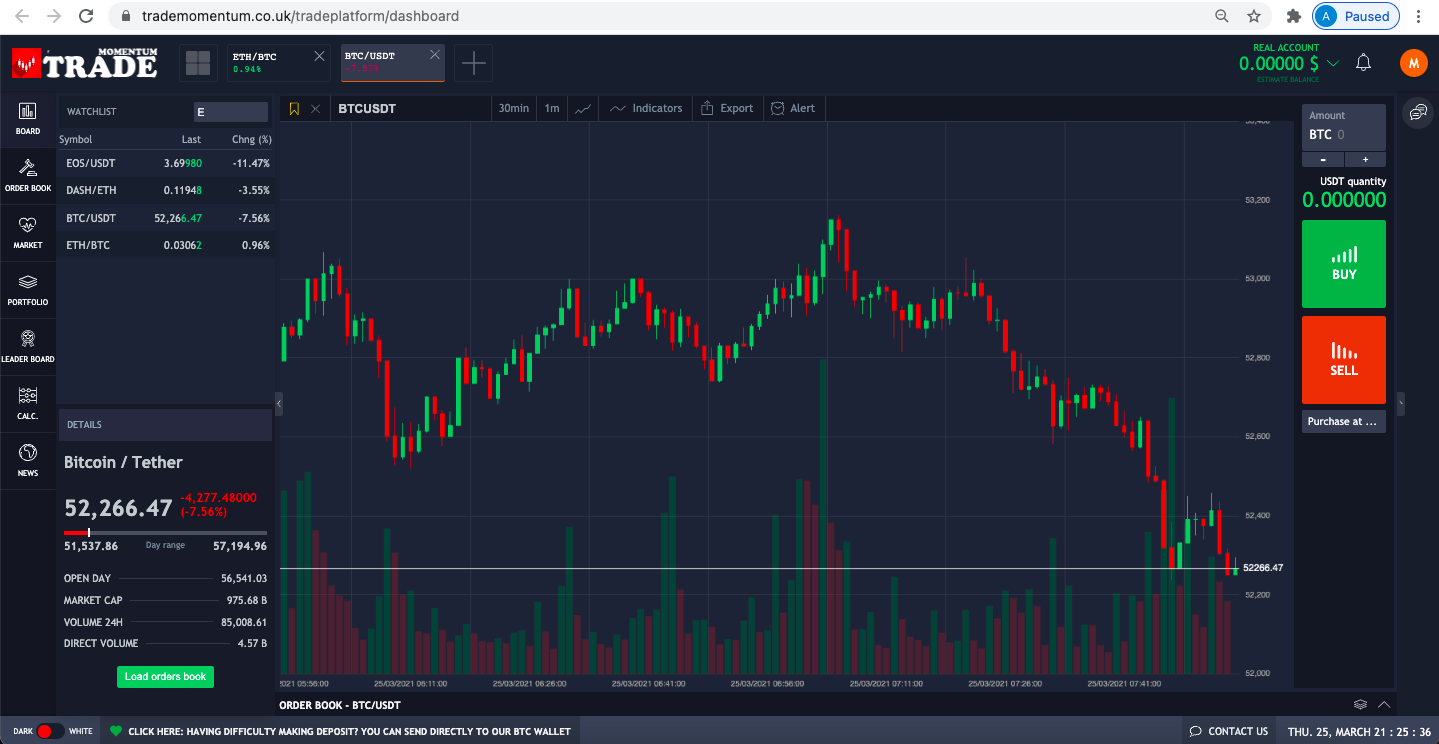
Task: Click the watchlist search field
Action: pyautogui.click(x=231, y=112)
